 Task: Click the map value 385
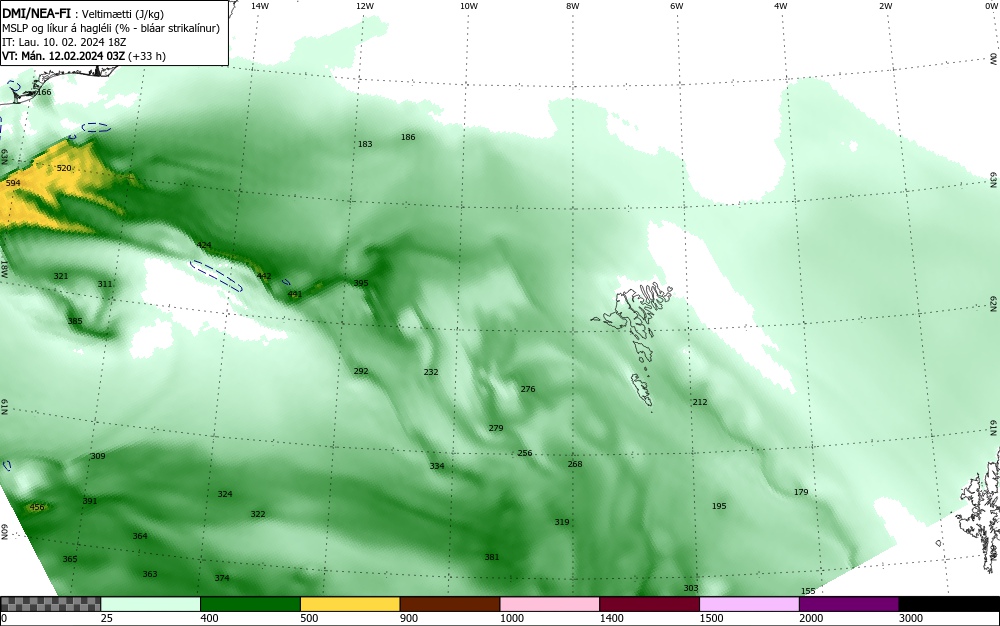click(75, 321)
